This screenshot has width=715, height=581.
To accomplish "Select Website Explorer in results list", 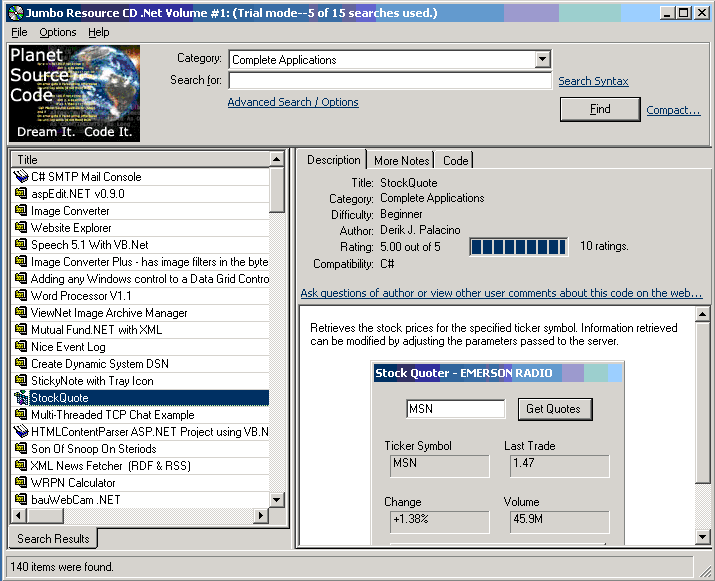I will tap(140, 228).
